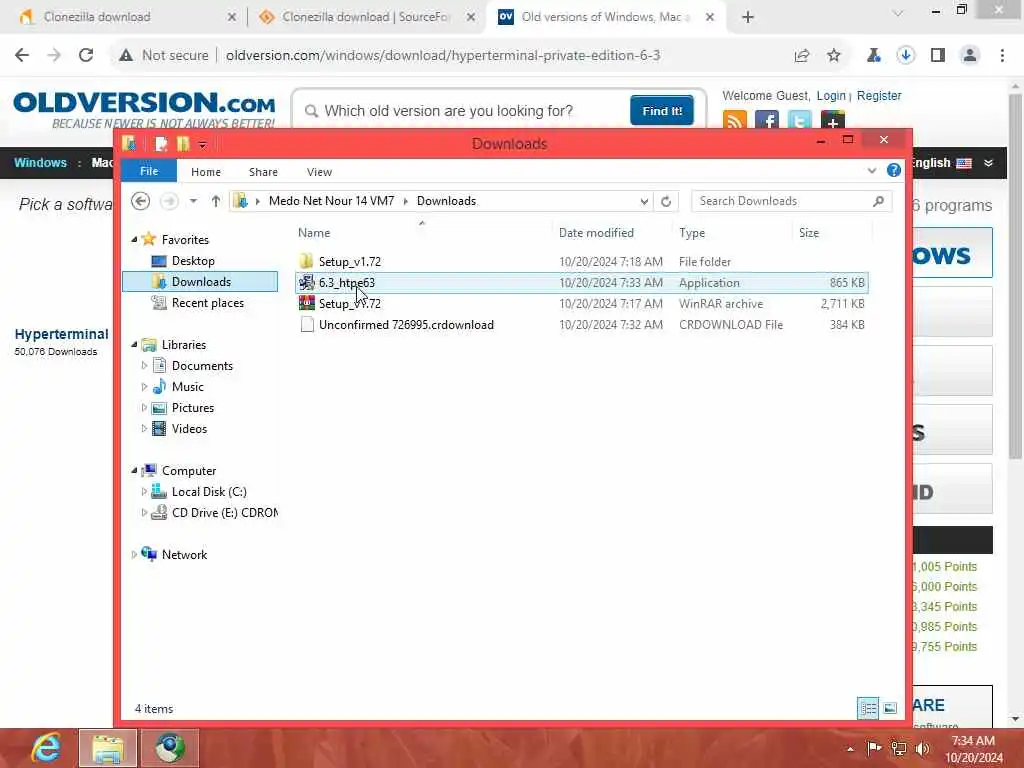
Task: Open Customize Quick Access Toolbar dropdown
Action: 202,144
